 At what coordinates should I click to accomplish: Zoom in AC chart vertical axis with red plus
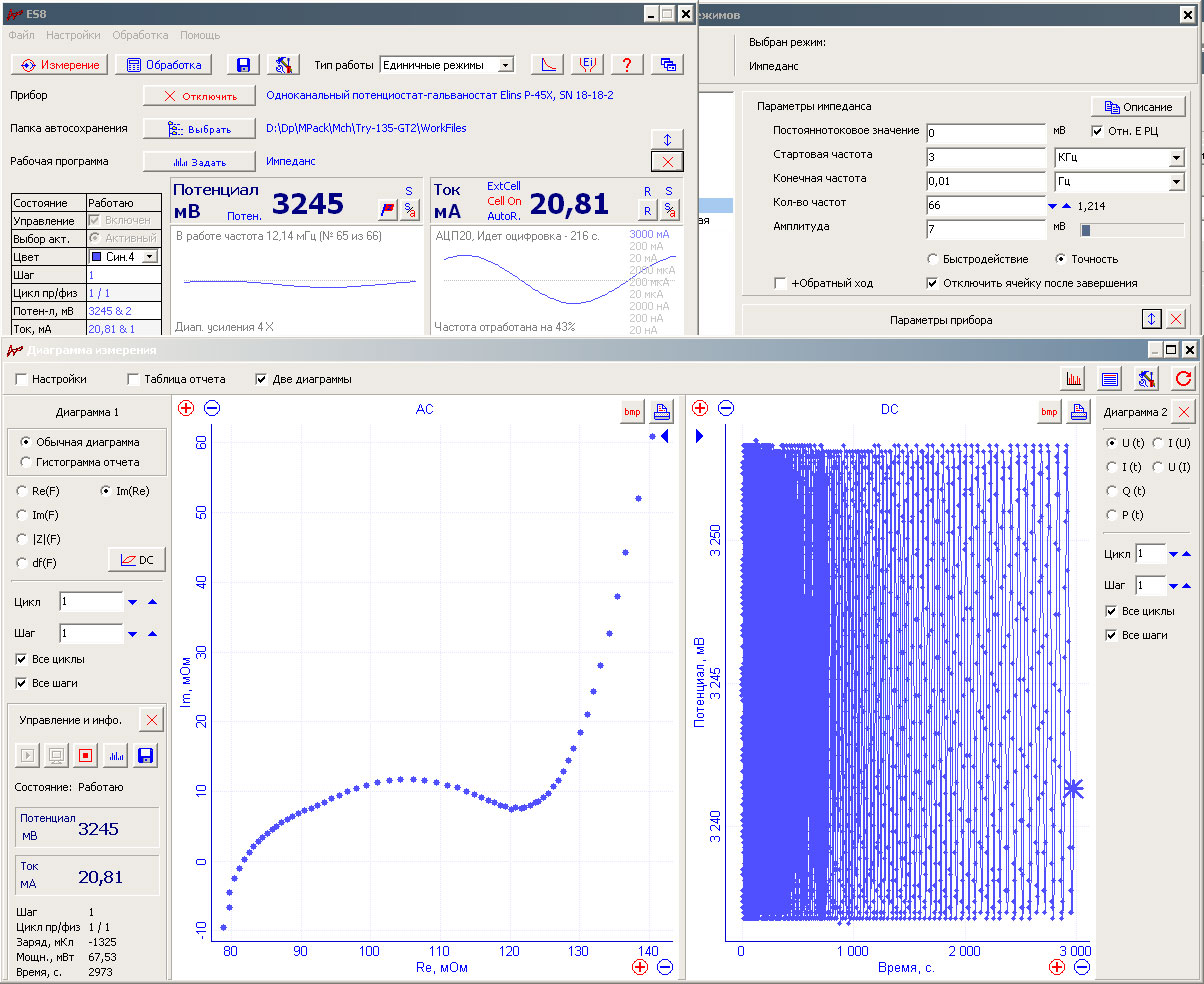click(x=186, y=408)
